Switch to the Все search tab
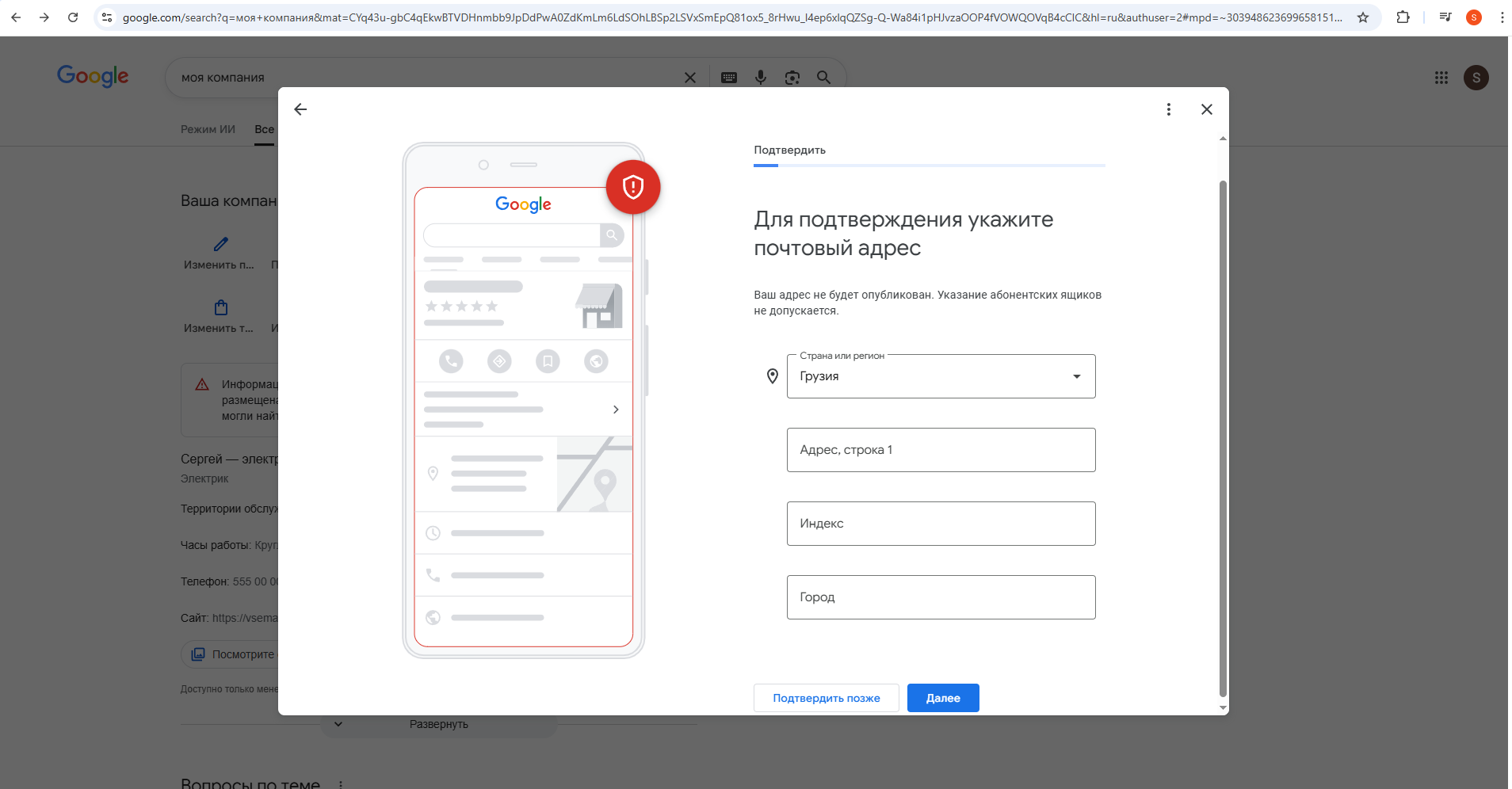 coord(265,129)
